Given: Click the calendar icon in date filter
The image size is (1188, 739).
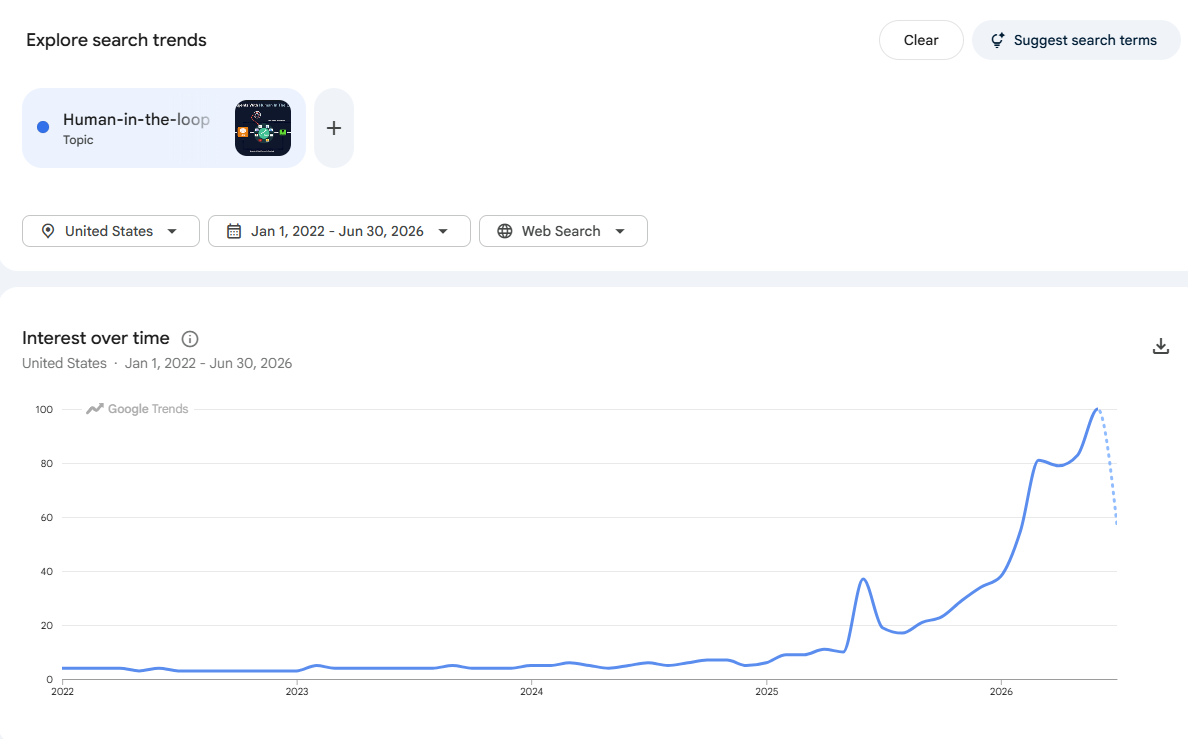Looking at the screenshot, I should tap(234, 231).
